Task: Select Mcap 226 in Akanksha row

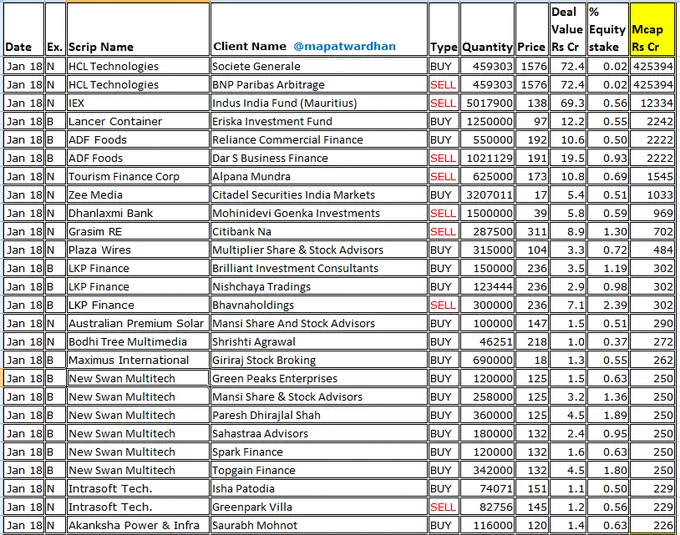Action: pos(652,525)
